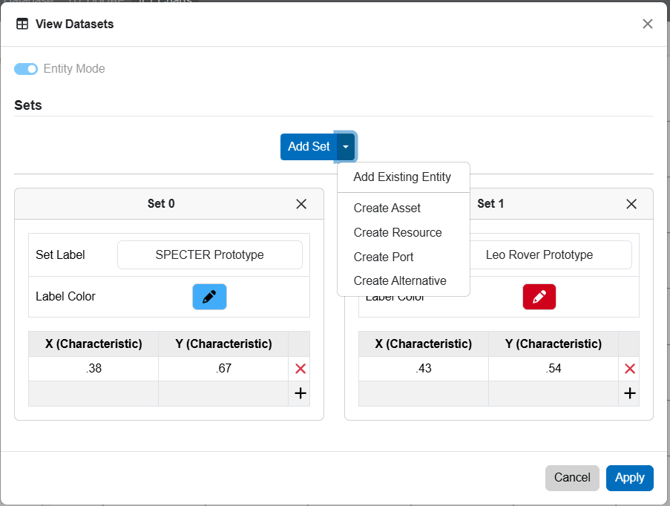Edit the red label color of Set 1
The height and width of the screenshot is (506, 670).
[539, 297]
